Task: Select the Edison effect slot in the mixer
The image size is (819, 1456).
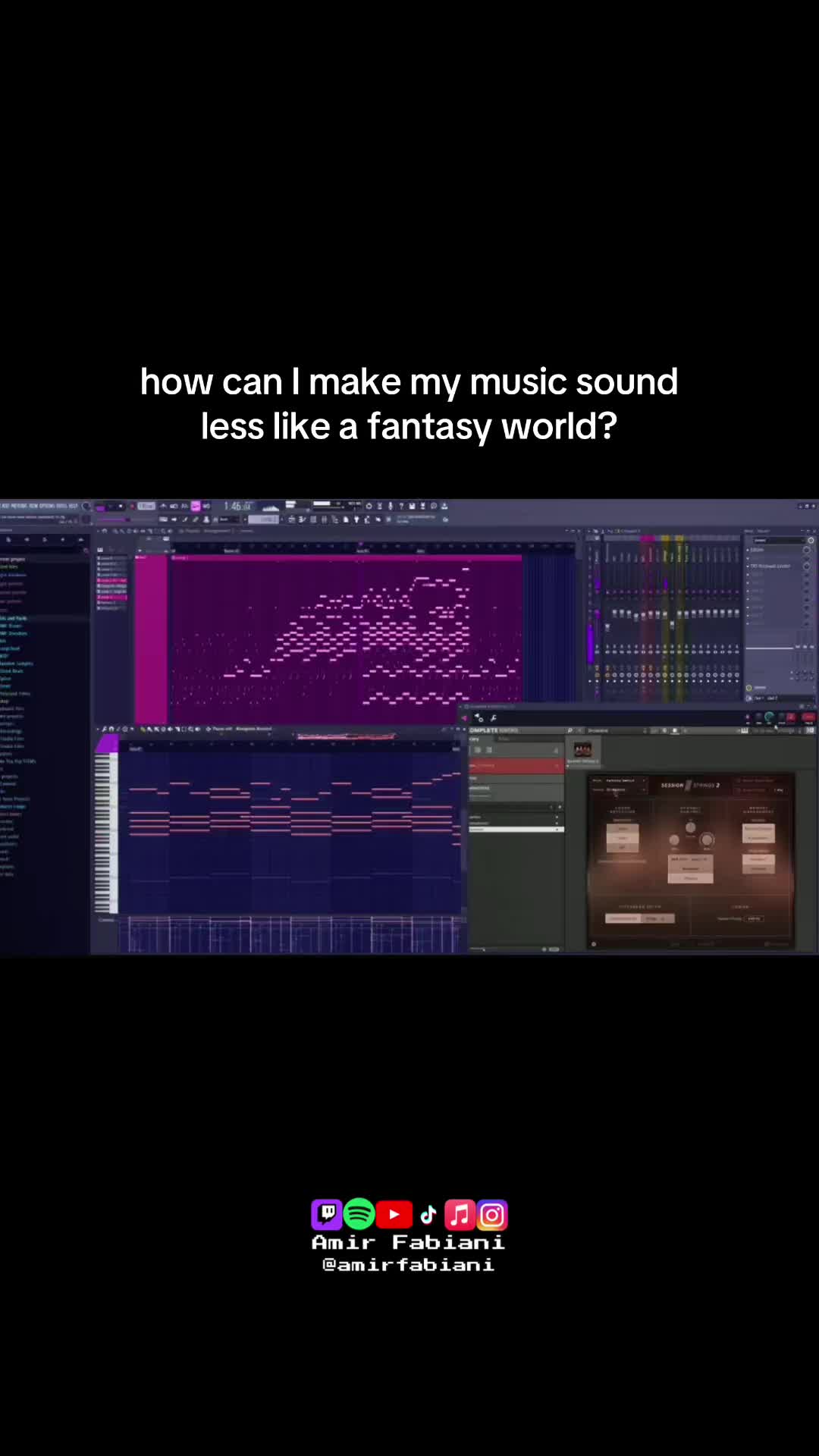Action: pyautogui.click(x=774, y=550)
